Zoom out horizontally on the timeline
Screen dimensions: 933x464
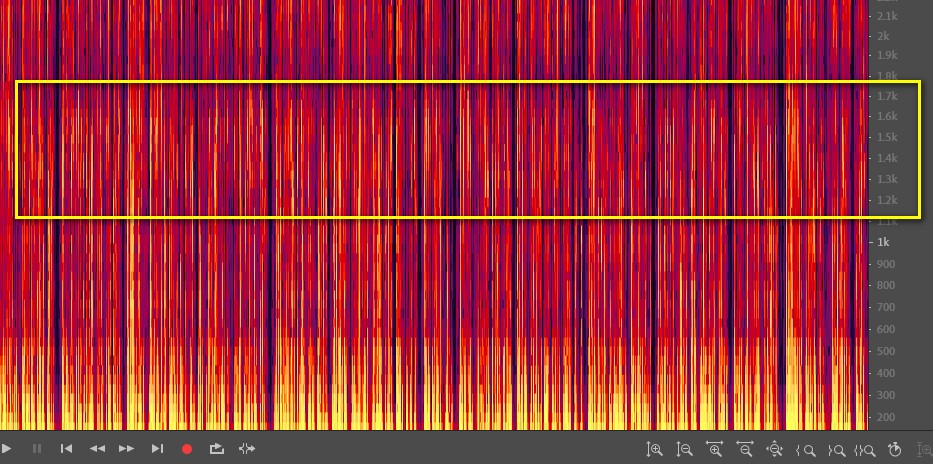pyautogui.click(x=745, y=450)
